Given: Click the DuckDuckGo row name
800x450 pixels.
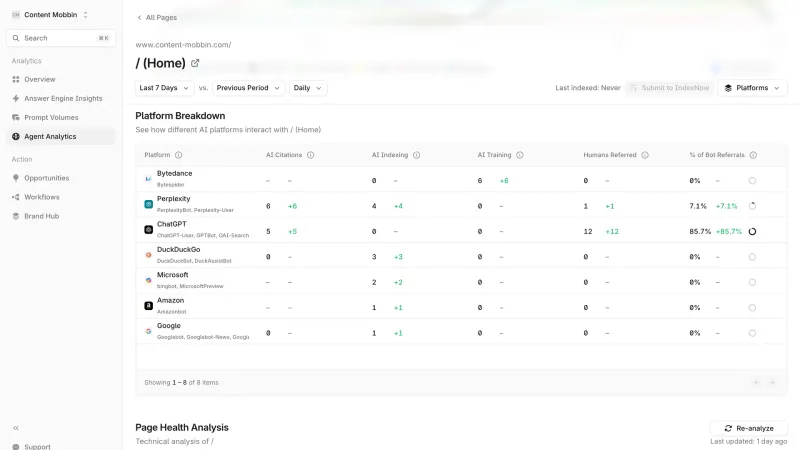Looking at the screenshot, I should point(179,249).
